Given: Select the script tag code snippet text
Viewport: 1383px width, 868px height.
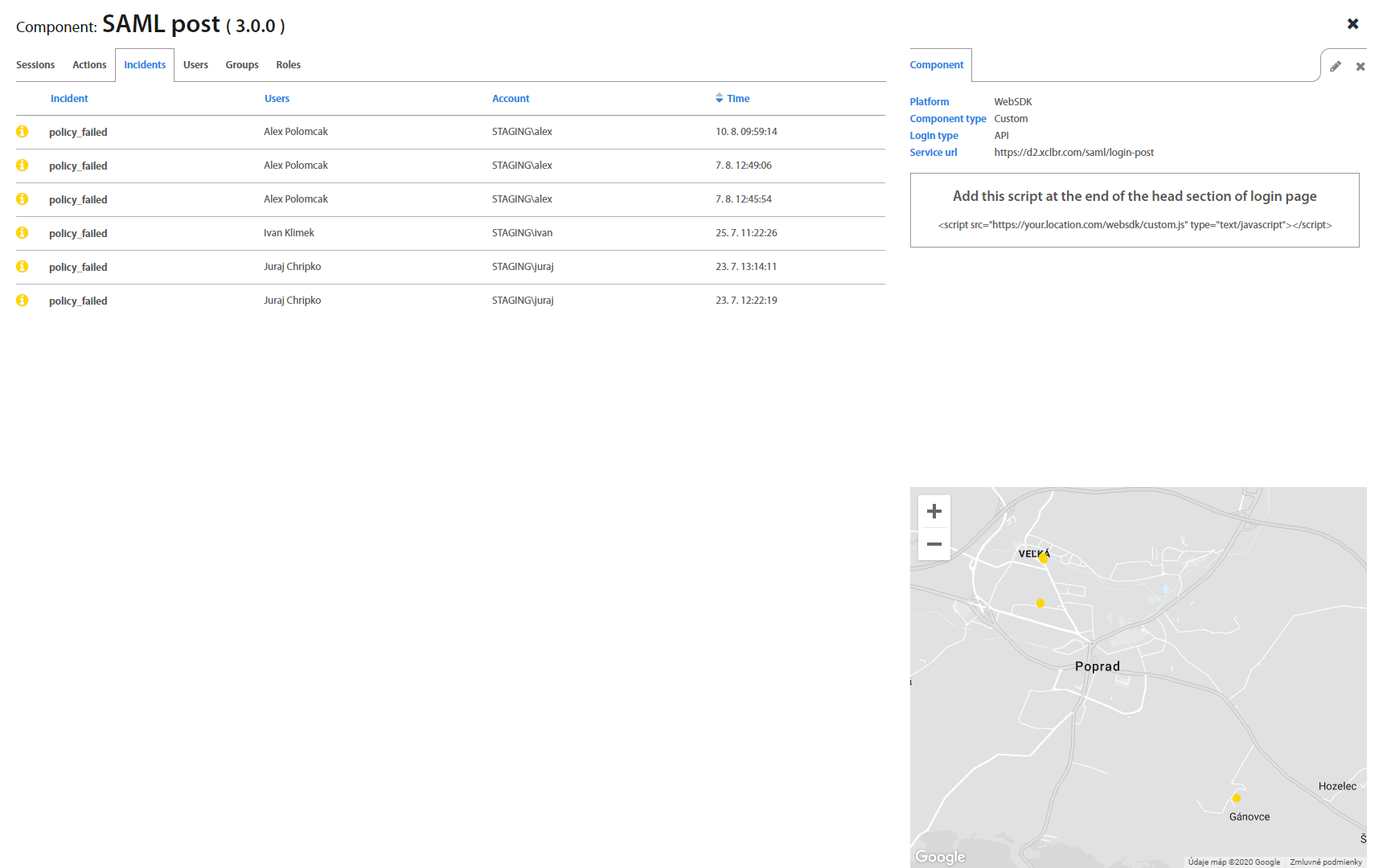Looking at the screenshot, I should [1135, 225].
